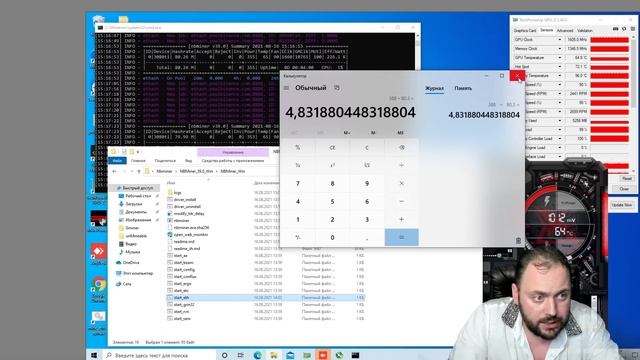Select Быстрый доступ in Explorer sidebar
Screen dimensions: 640x360
coord(135,188)
